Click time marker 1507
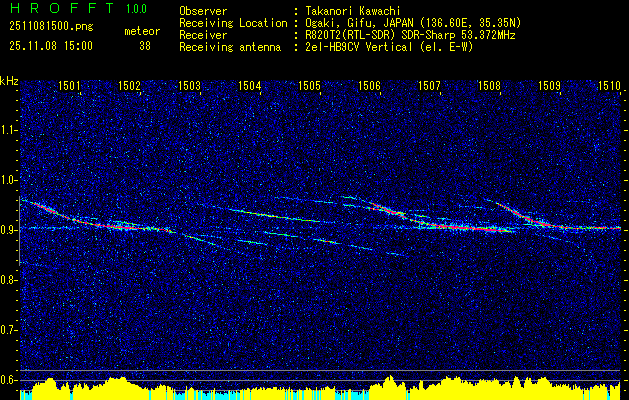 pos(430,86)
